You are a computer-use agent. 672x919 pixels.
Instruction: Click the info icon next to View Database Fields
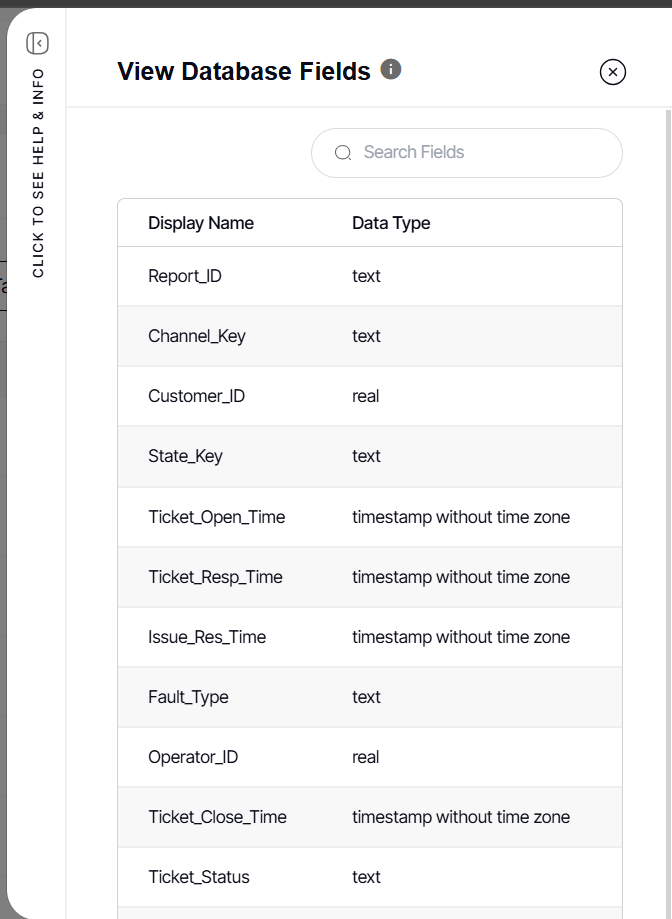(x=391, y=69)
